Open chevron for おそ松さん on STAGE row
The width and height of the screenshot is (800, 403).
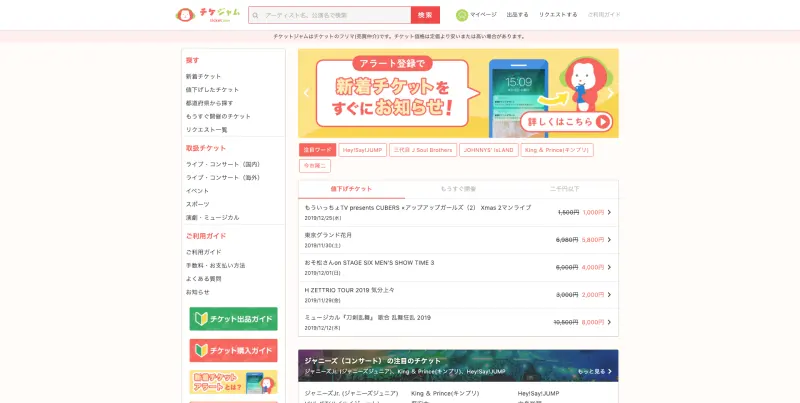tap(610, 267)
